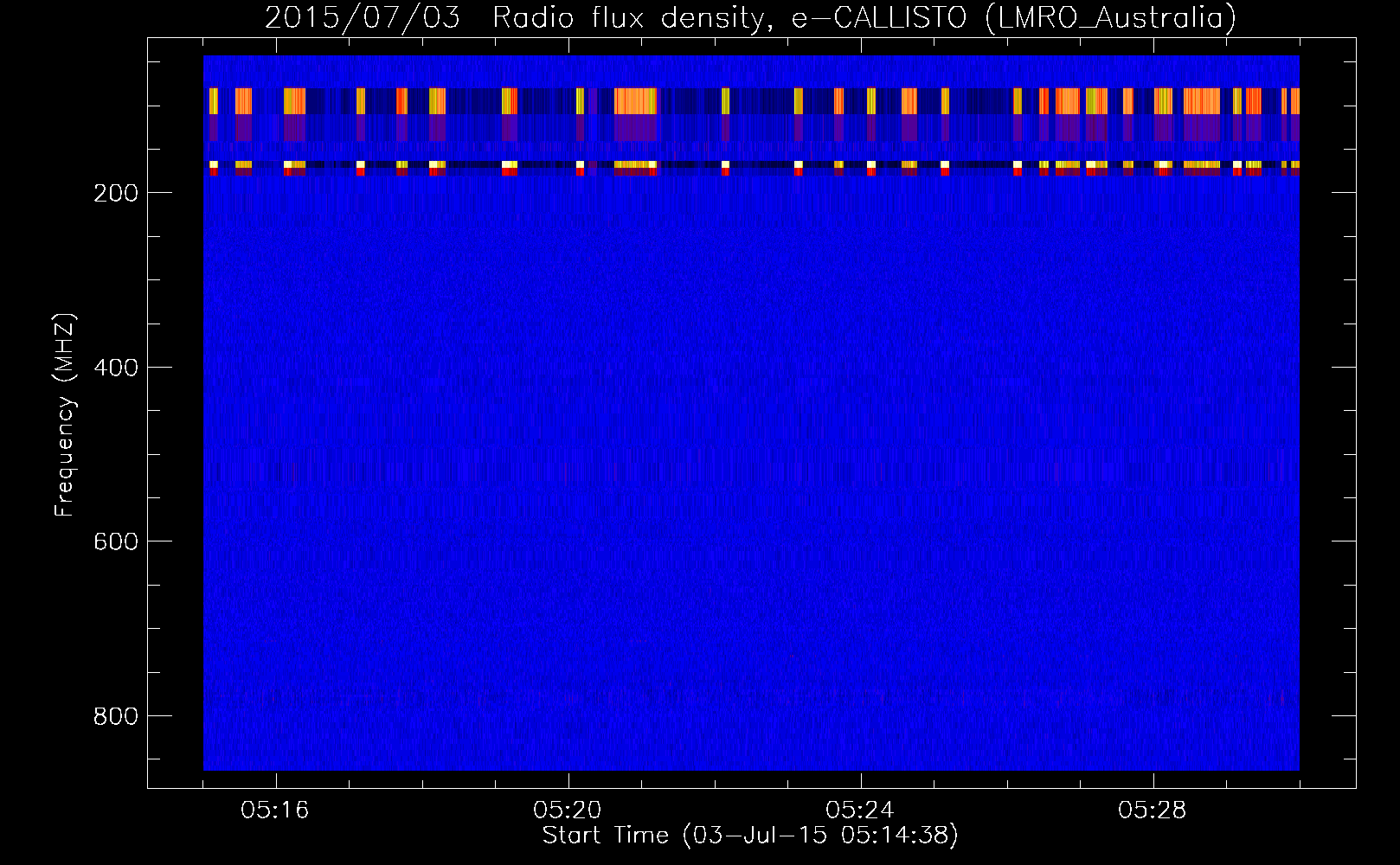Click the "2015/07/03" date in the title
This screenshot has width=1400, height=865.
point(362,17)
